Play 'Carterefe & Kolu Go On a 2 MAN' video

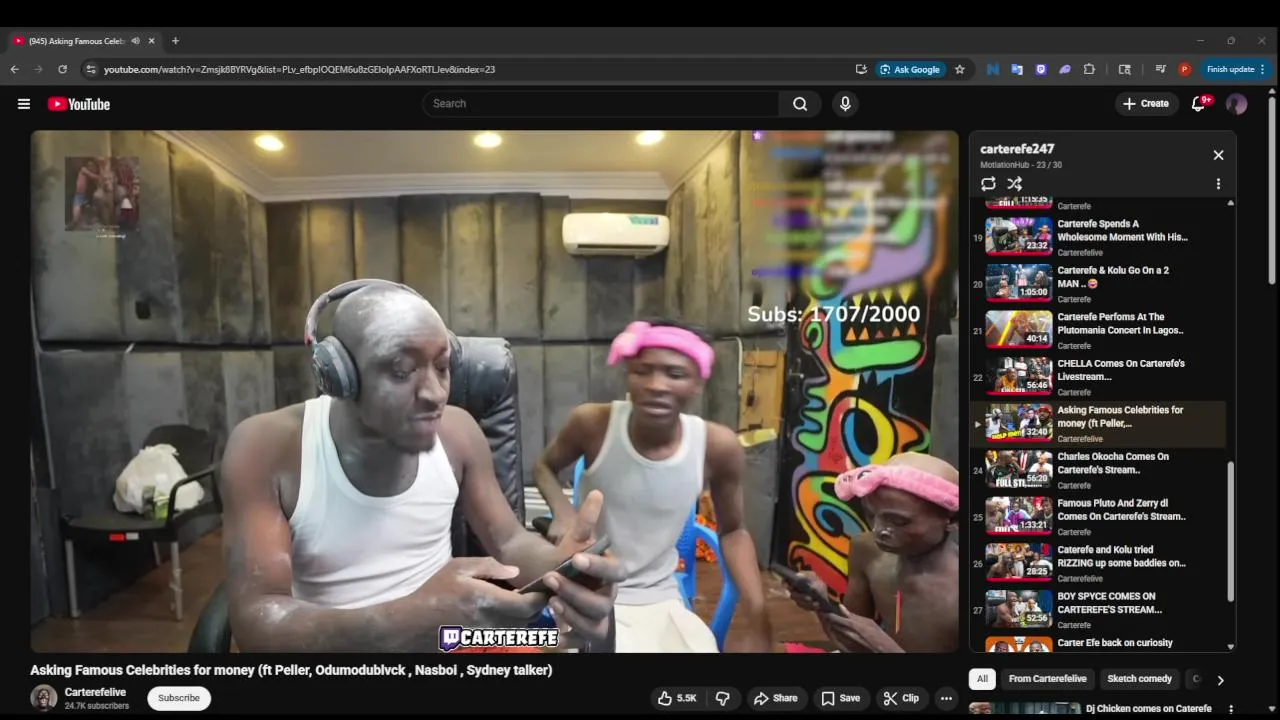pyautogui.click(x=1098, y=284)
